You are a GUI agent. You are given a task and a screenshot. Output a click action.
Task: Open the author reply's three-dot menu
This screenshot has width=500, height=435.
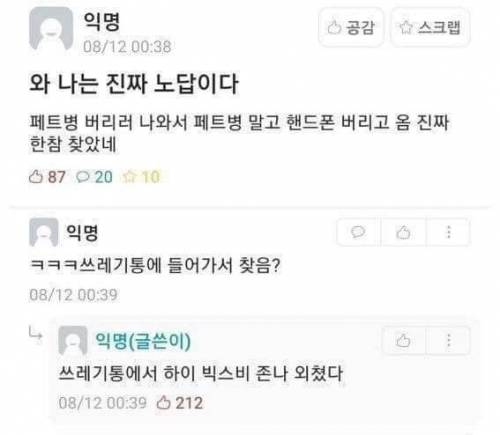[x=449, y=341]
